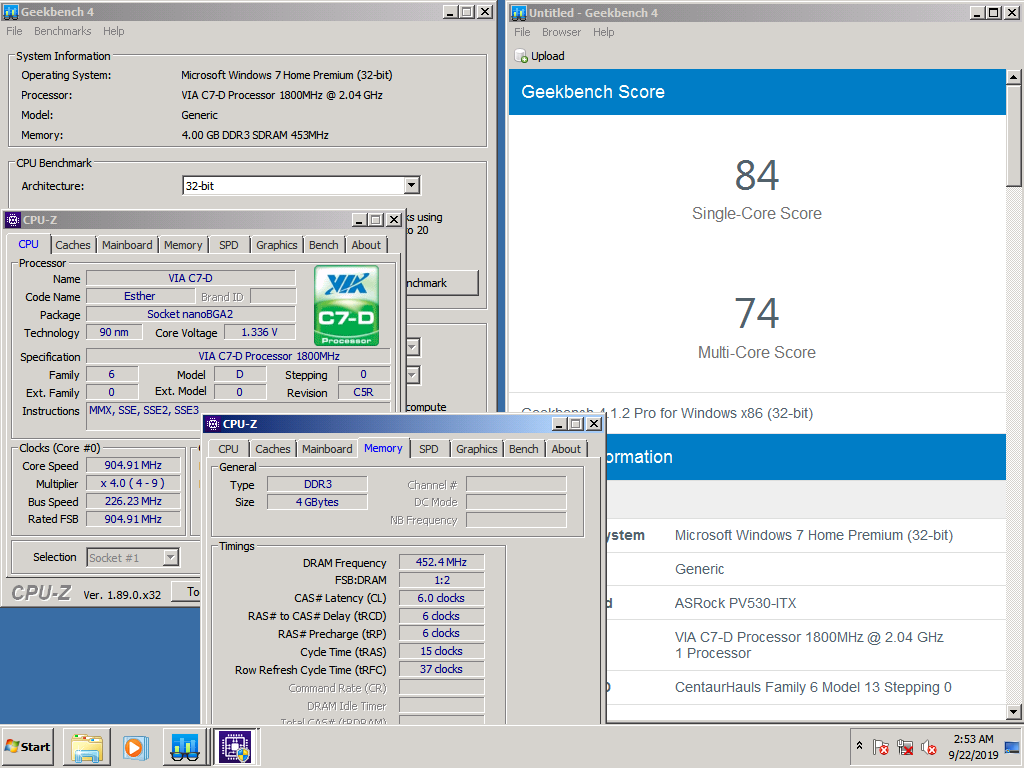This screenshot has width=1024, height=768.
Task: Click the Untitled - Geekbench 4 title icon
Action: 519,12
